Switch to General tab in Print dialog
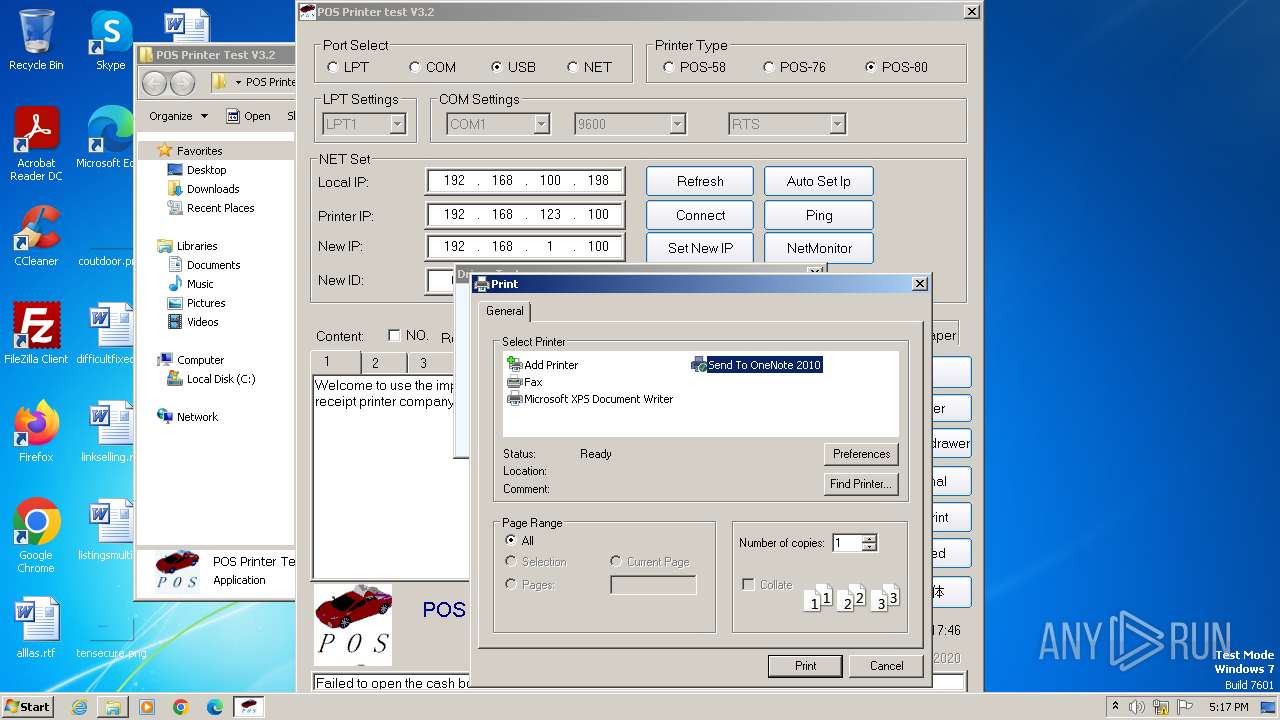Viewport: 1280px width, 720px height. coord(504,311)
